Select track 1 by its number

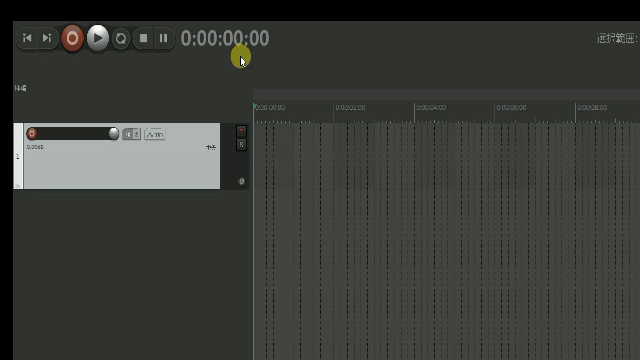coord(18,157)
